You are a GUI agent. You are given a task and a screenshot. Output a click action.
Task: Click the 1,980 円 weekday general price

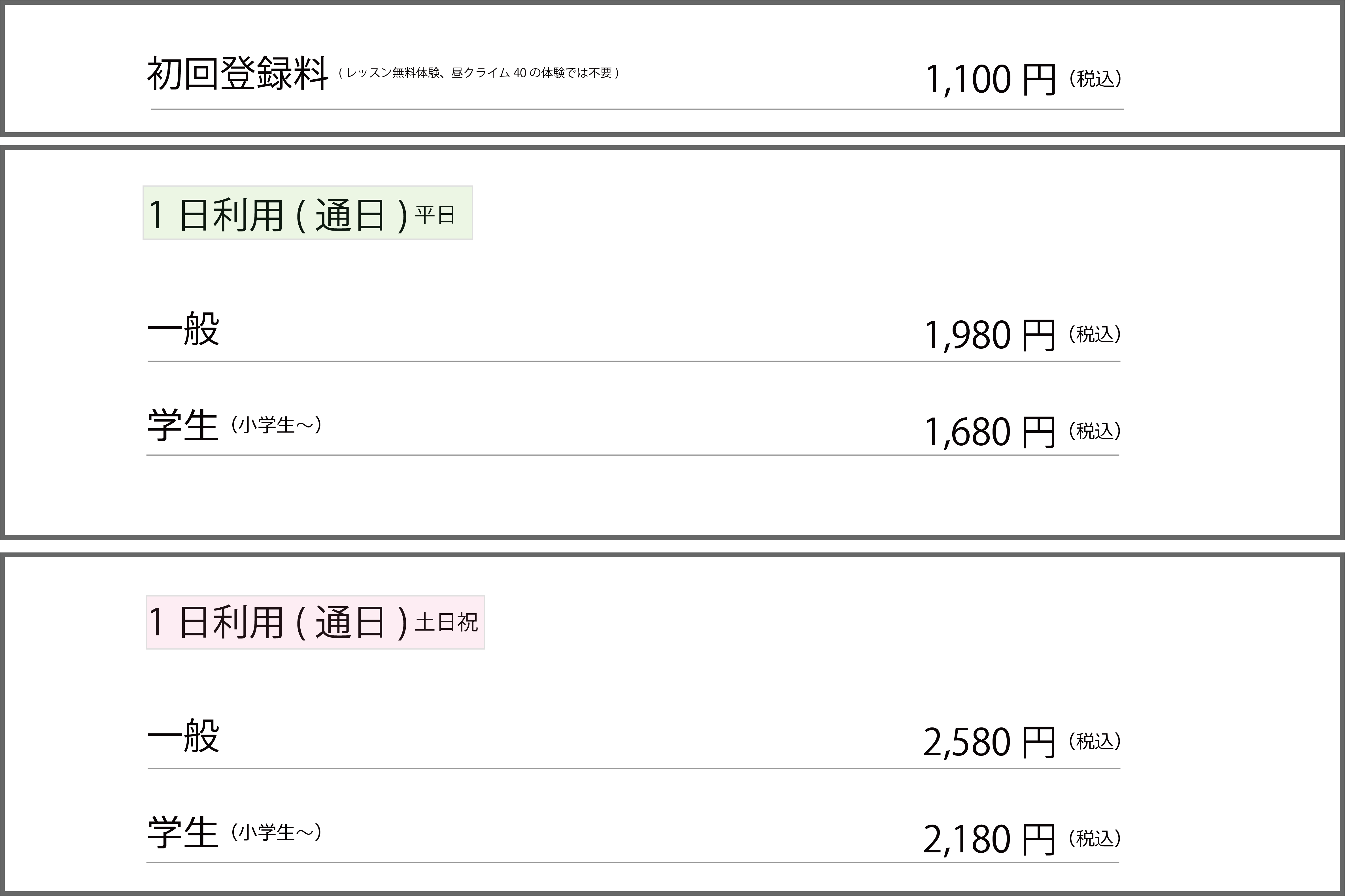coord(990,335)
